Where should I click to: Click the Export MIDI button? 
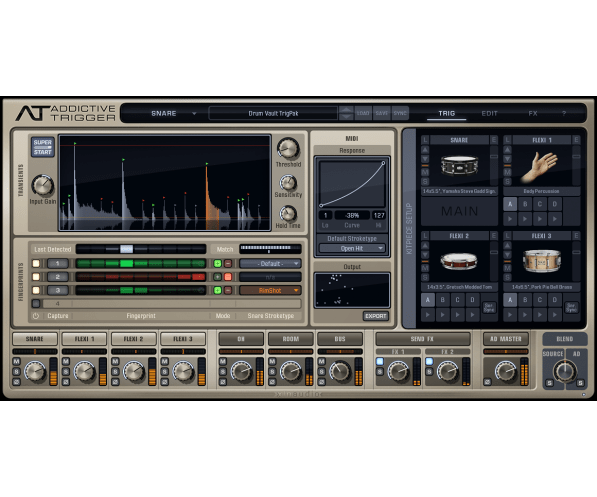[x=375, y=316]
